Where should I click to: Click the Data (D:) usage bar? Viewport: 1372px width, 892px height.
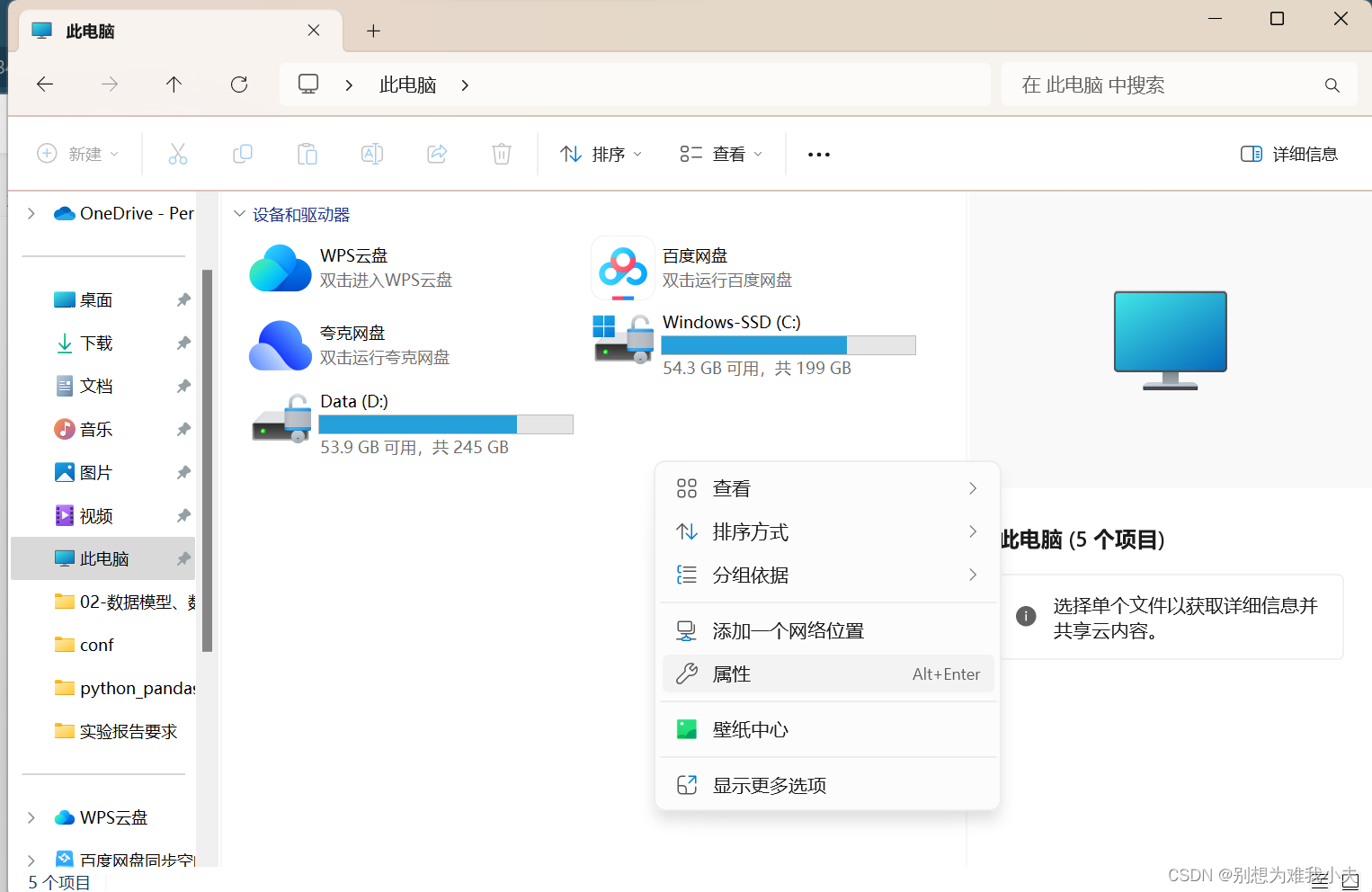(446, 424)
